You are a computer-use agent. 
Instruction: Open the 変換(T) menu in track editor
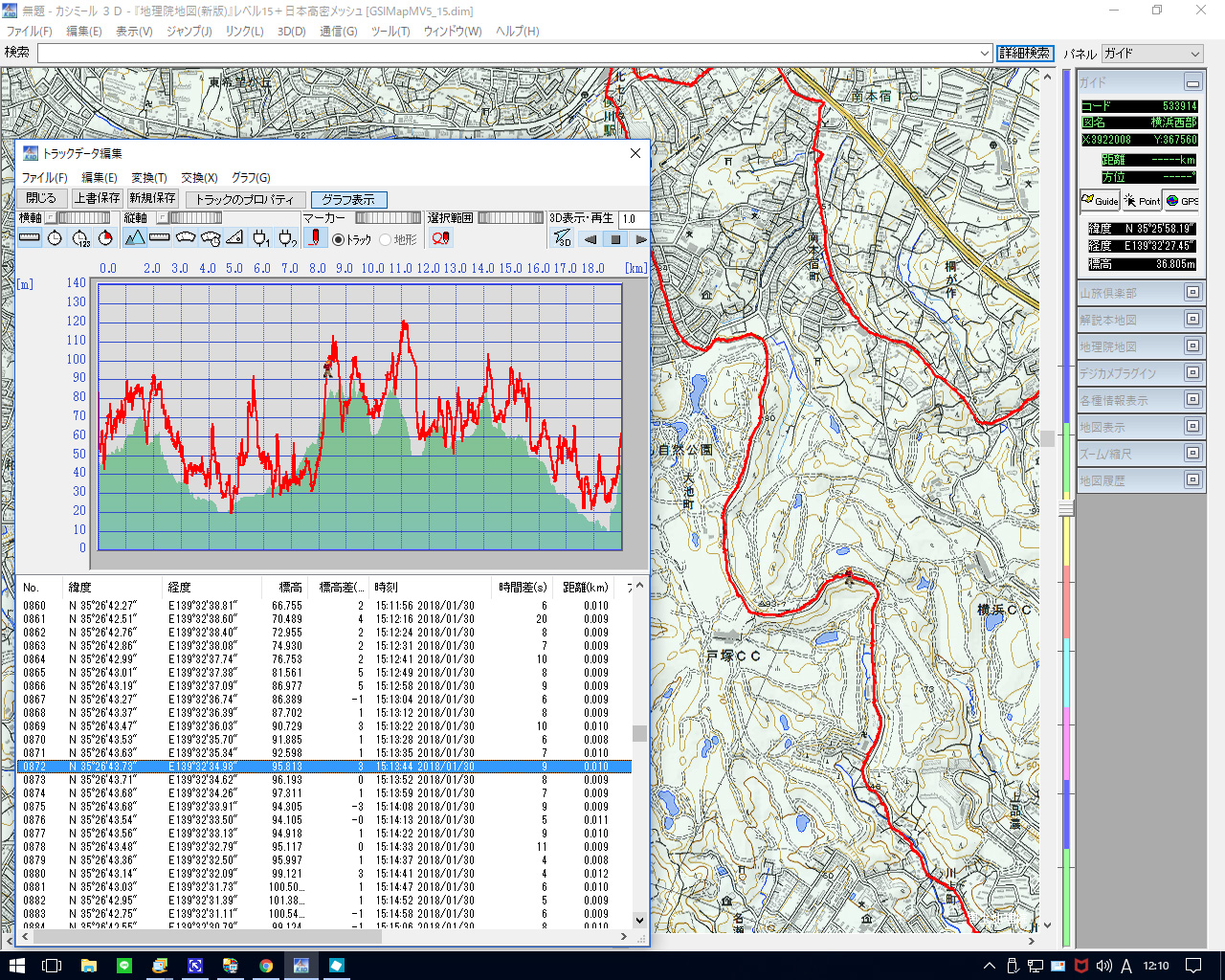[x=148, y=177]
